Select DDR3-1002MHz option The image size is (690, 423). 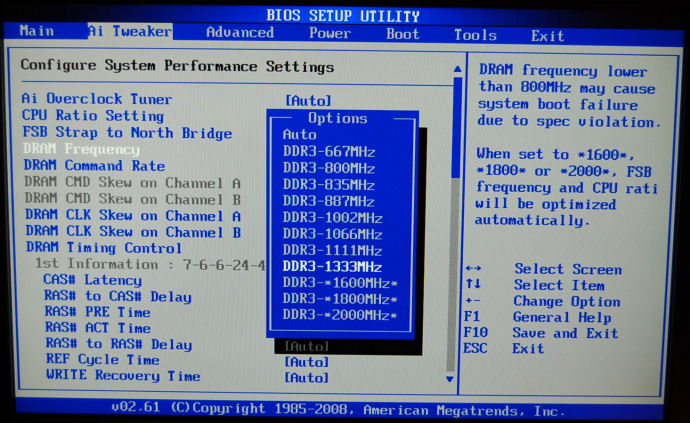333,217
